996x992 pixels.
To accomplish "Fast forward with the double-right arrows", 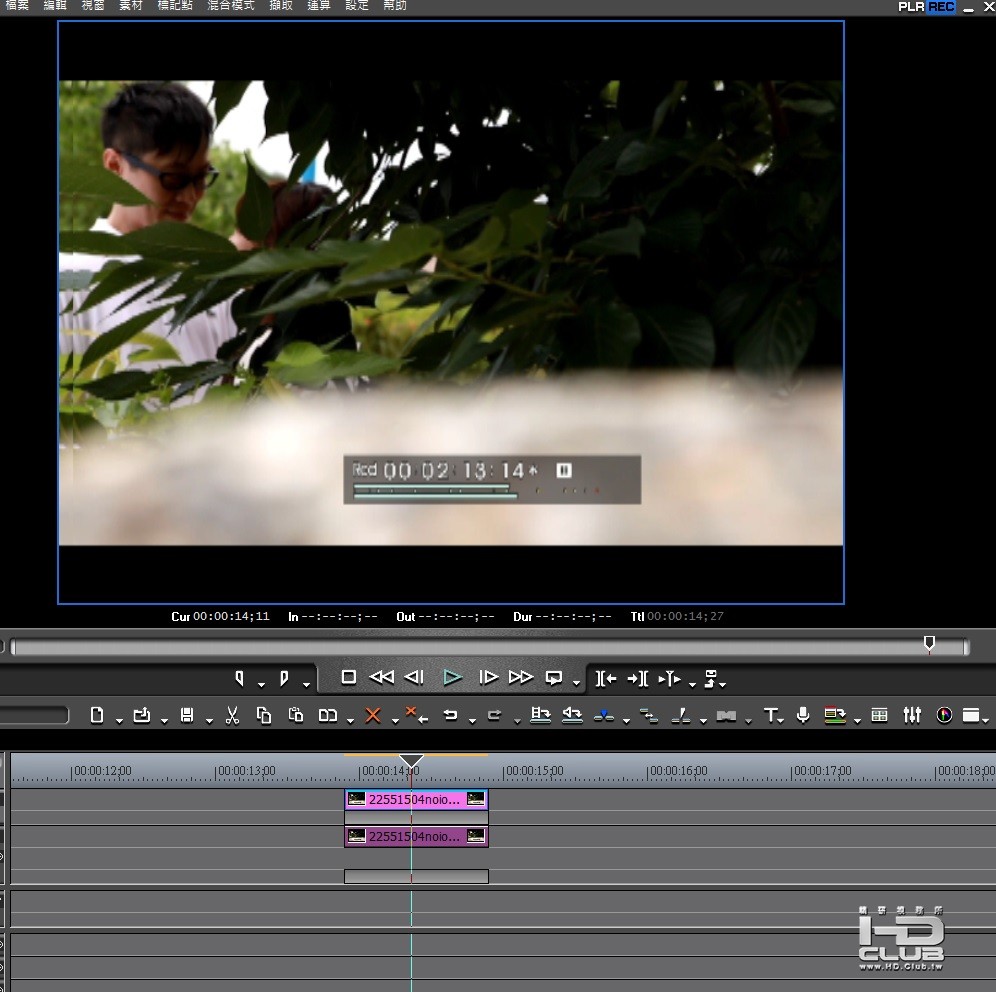I will click(521, 678).
